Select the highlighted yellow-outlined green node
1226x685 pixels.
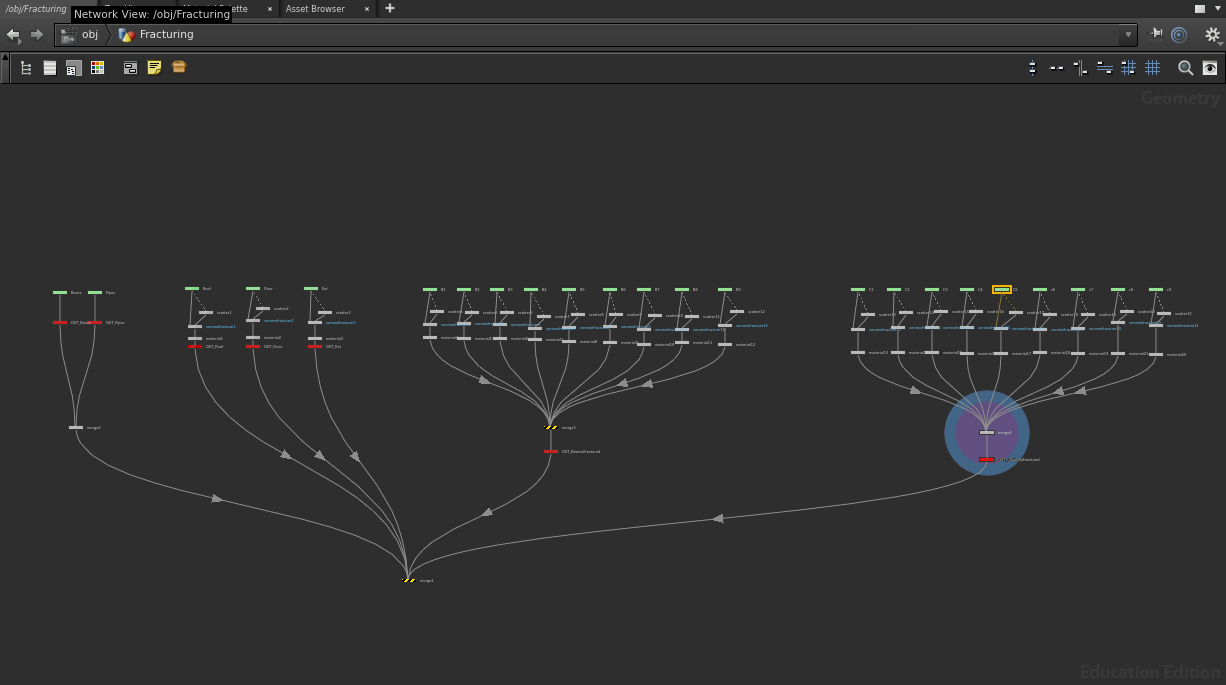(x=1002, y=290)
